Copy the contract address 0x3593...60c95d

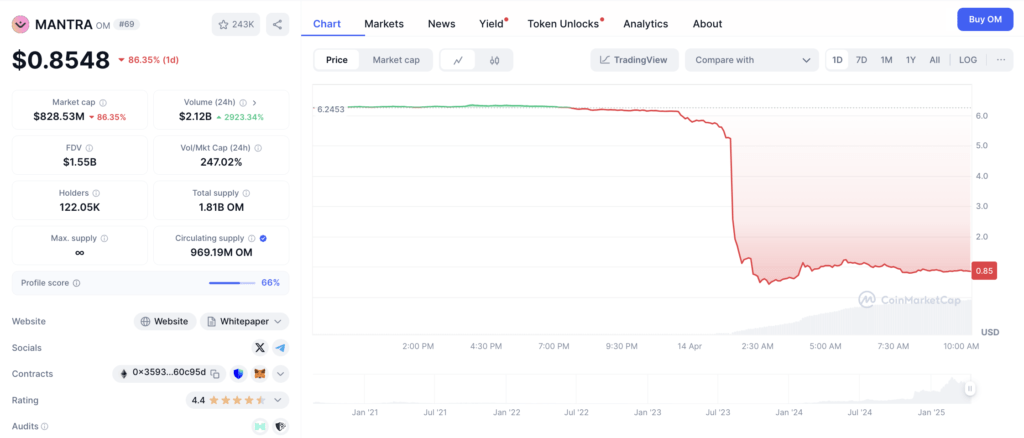click(x=214, y=373)
